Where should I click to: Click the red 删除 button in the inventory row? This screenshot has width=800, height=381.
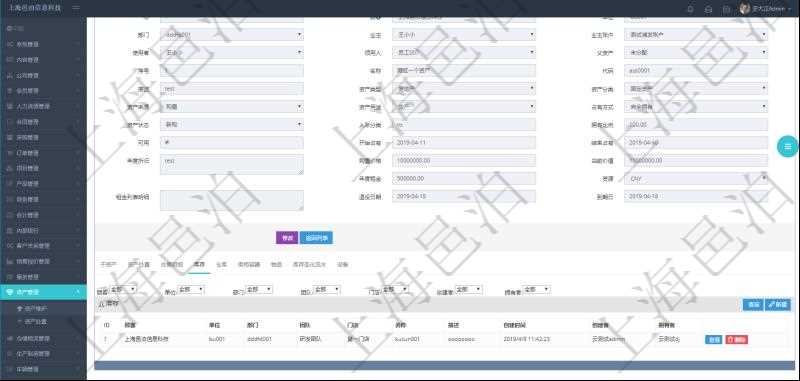(736, 339)
